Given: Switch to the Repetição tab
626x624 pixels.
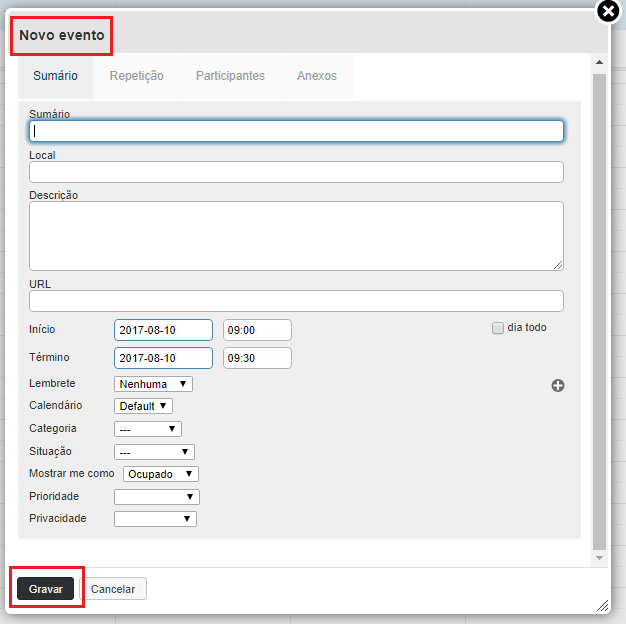Looking at the screenshot, I should pyautogui.click(x=137, y=76).
